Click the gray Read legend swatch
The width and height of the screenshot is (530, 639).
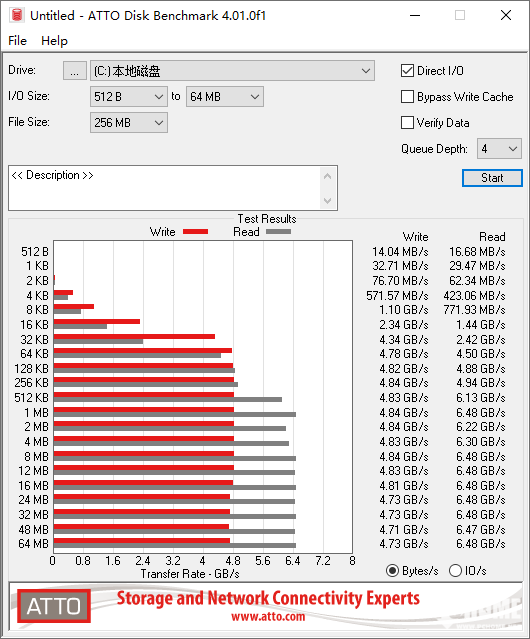(278, 231)
